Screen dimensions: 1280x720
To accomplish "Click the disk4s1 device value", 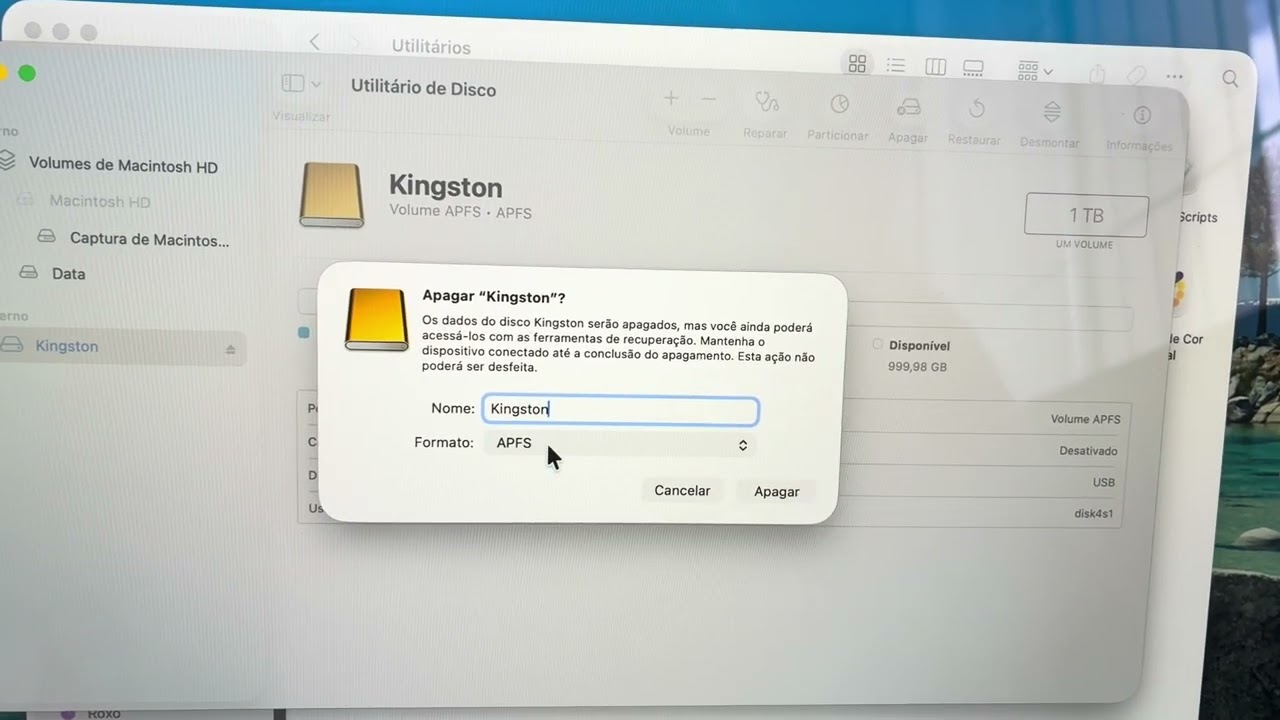I will [1093, 515].
